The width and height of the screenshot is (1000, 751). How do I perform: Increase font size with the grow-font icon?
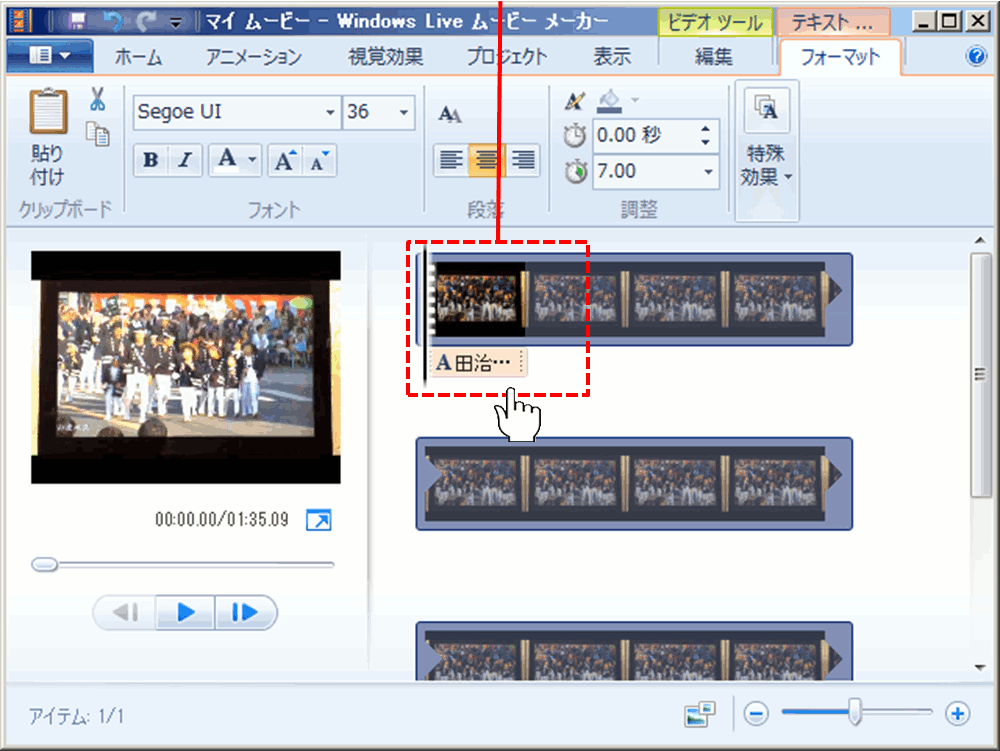tap(285, 160)
